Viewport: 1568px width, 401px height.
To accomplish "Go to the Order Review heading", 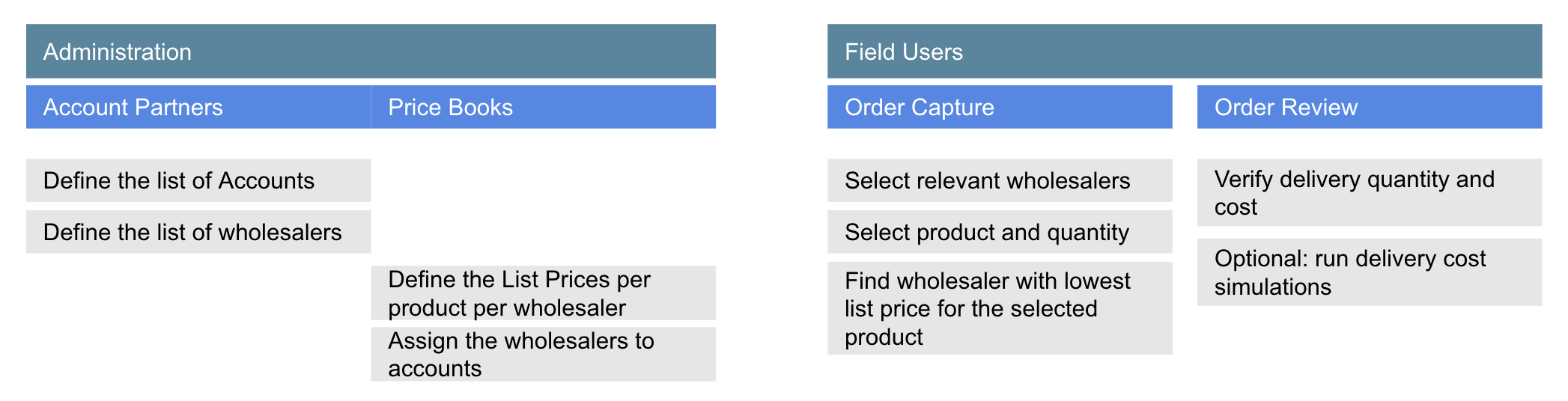I will (x=1369, y=107).
